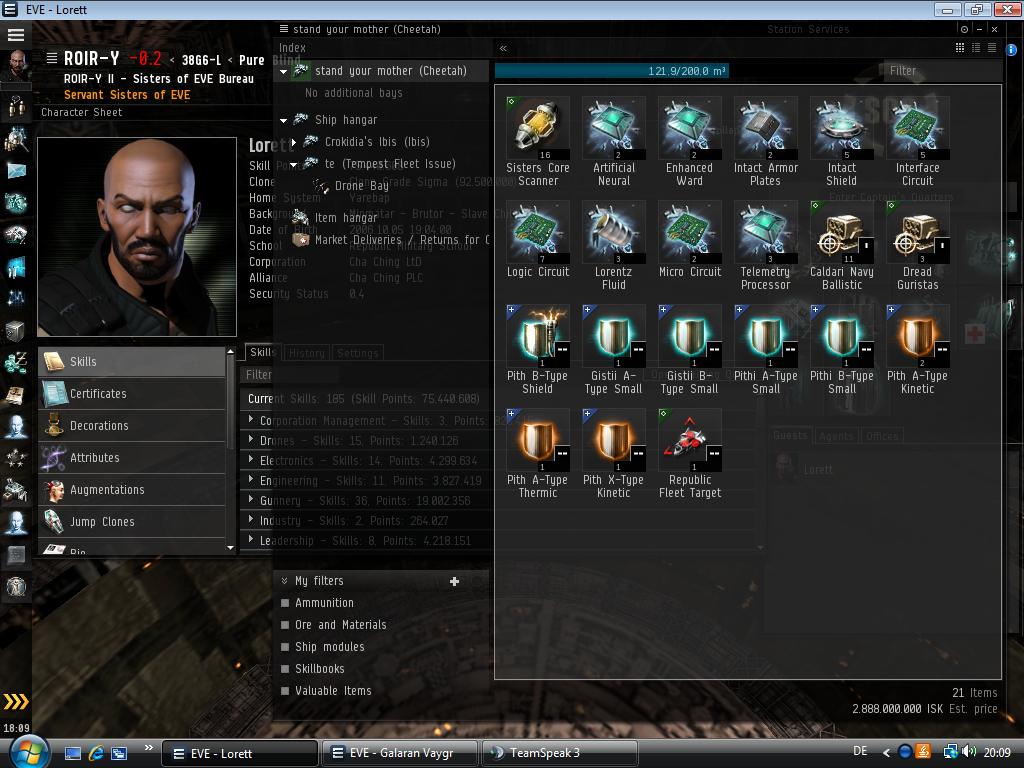This screenshot has width=1024, height=768.
Task: Open the Decorations section
Action: [x=132, y=425]
